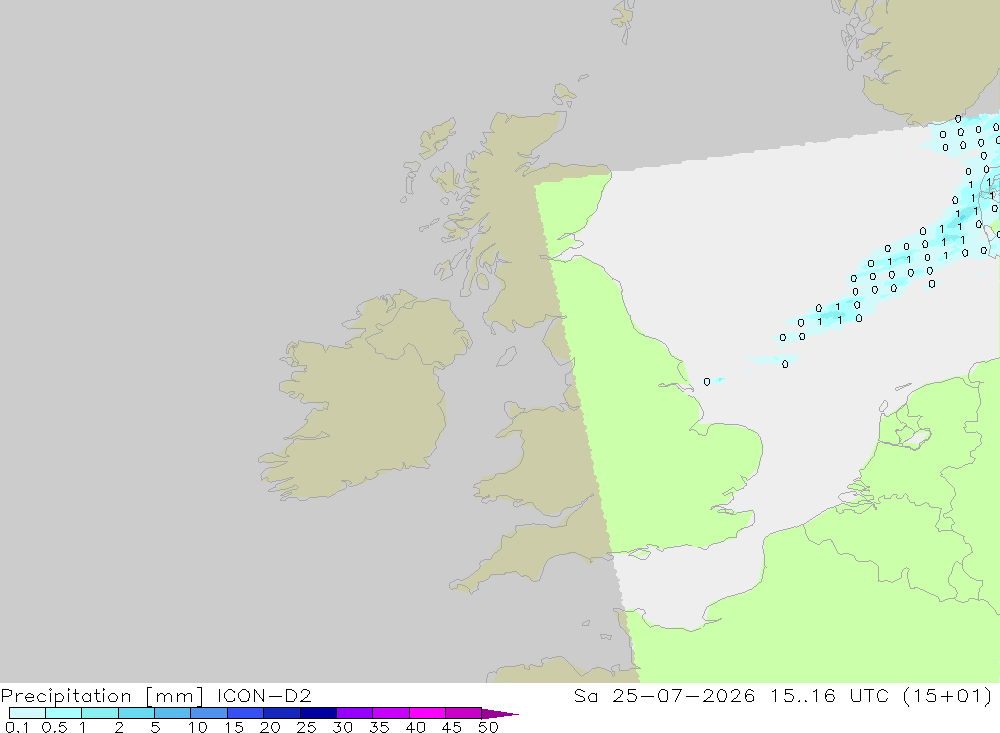The width and height of the screenshot is (1000, 733).
Task: Click the 25–30 mm legend color swatch
Action: pyautogui.click(x=318, y=713)
